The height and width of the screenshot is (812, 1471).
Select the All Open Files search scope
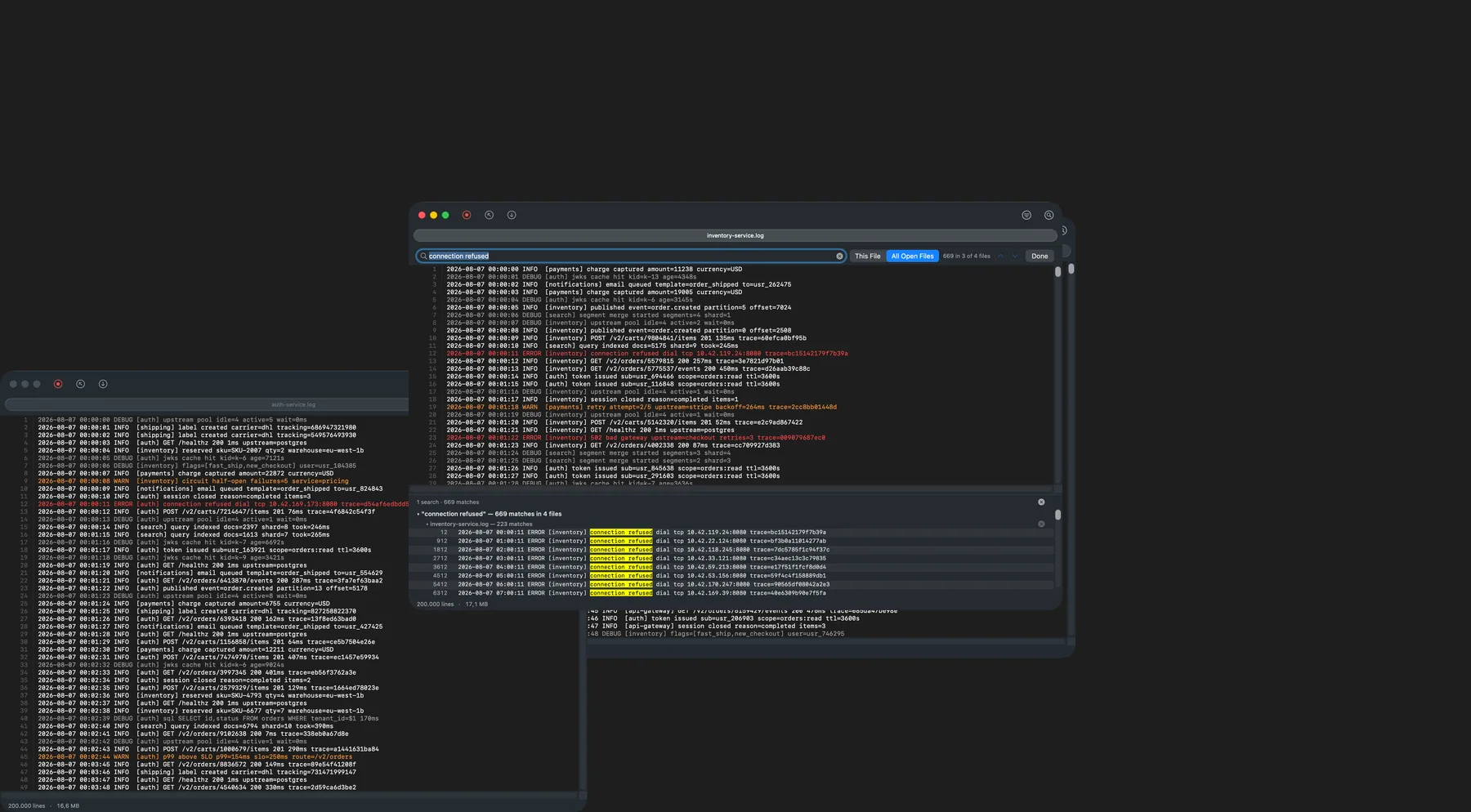[x=912, y=256]
